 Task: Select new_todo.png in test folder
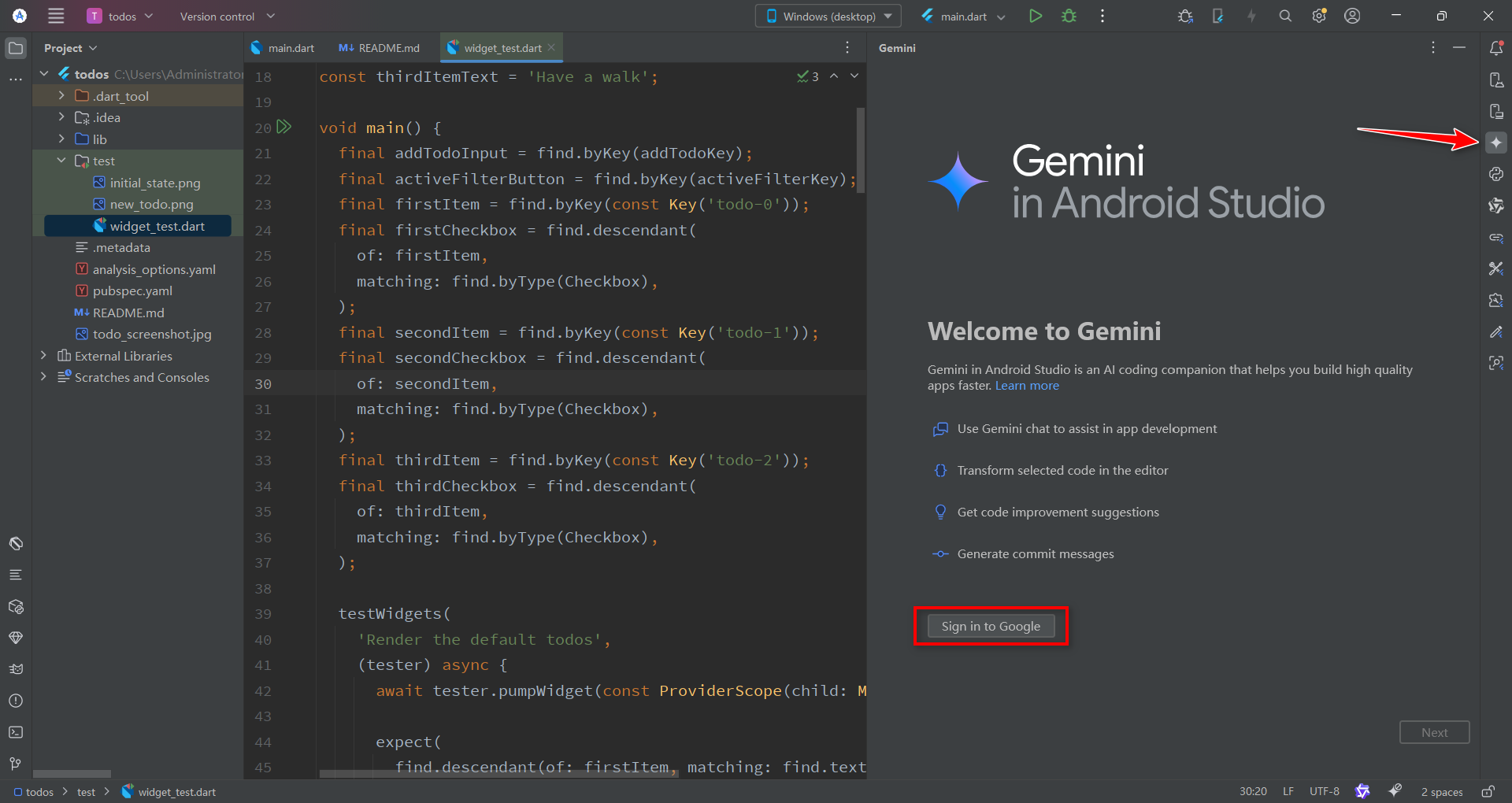151,204
